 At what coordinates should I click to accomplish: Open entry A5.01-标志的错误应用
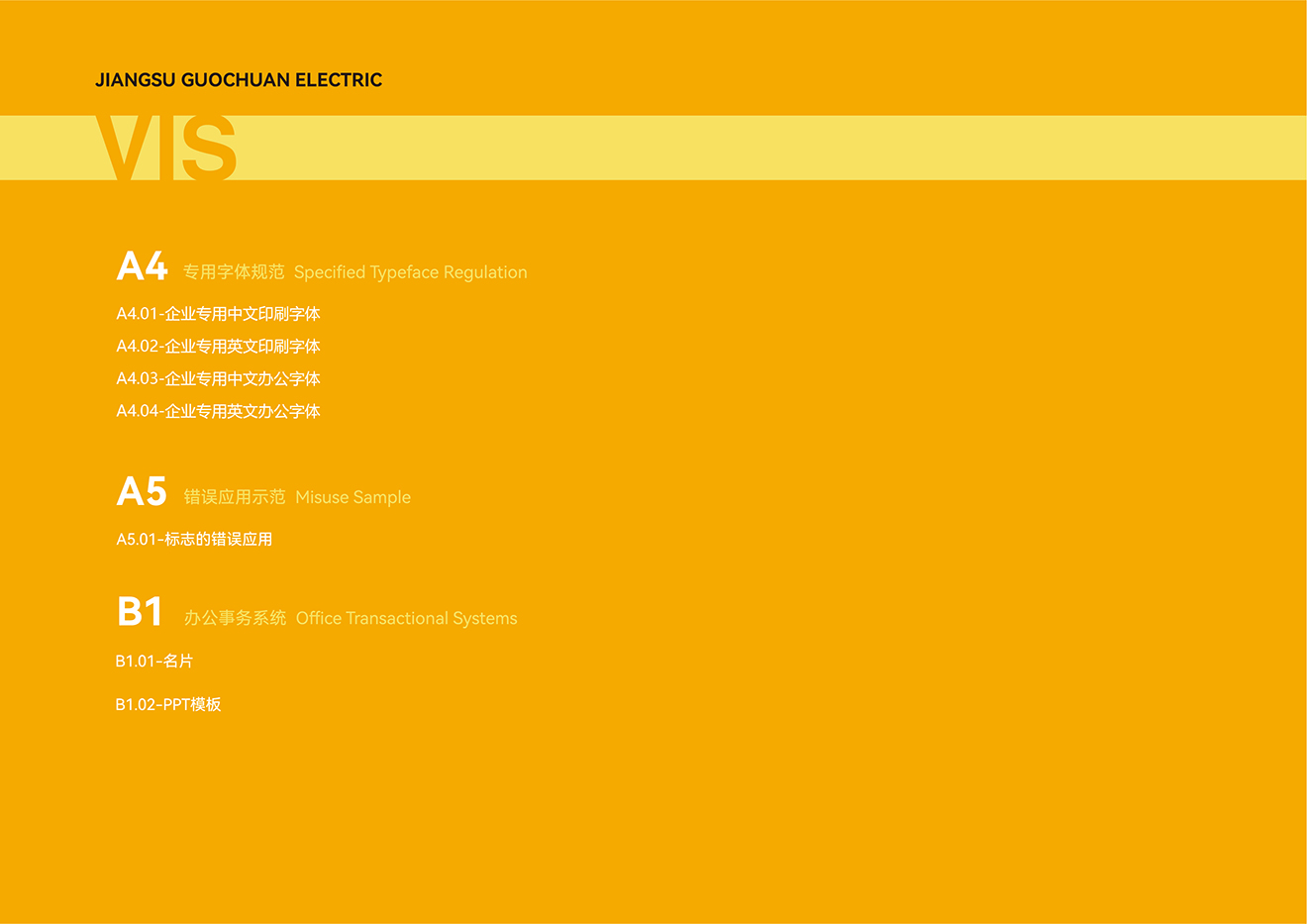pos(194,540)
